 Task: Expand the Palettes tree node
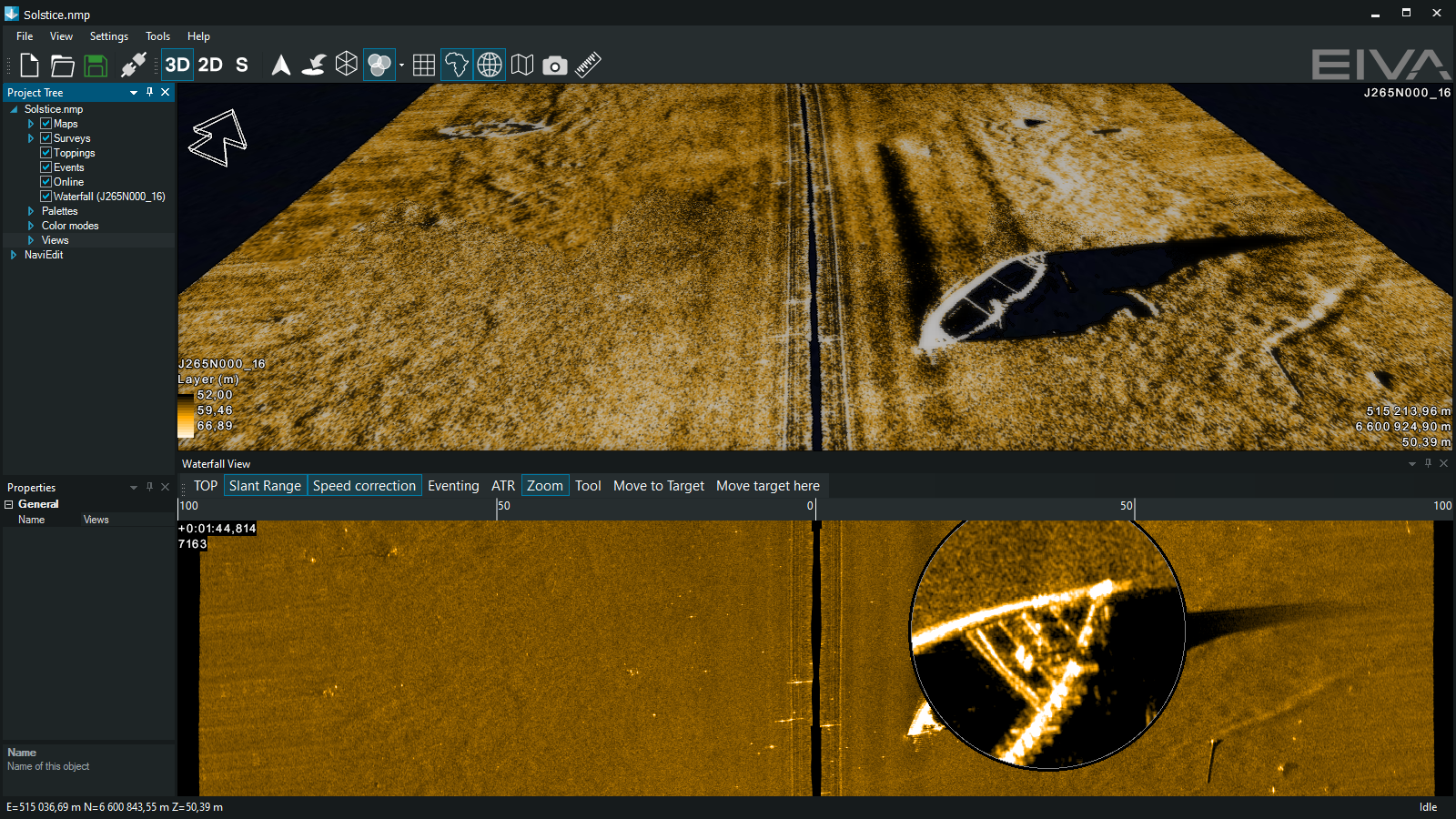[x=31, y=211]
